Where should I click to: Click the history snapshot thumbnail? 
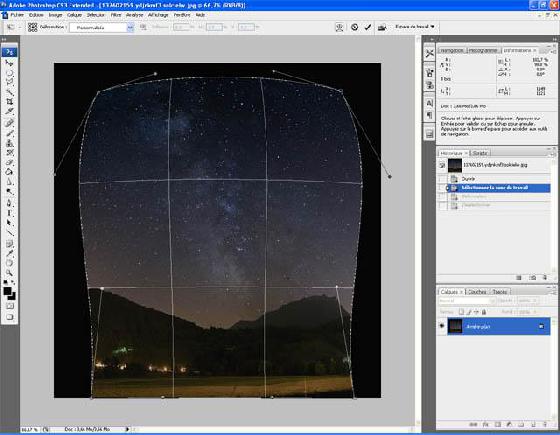(455, 165)
